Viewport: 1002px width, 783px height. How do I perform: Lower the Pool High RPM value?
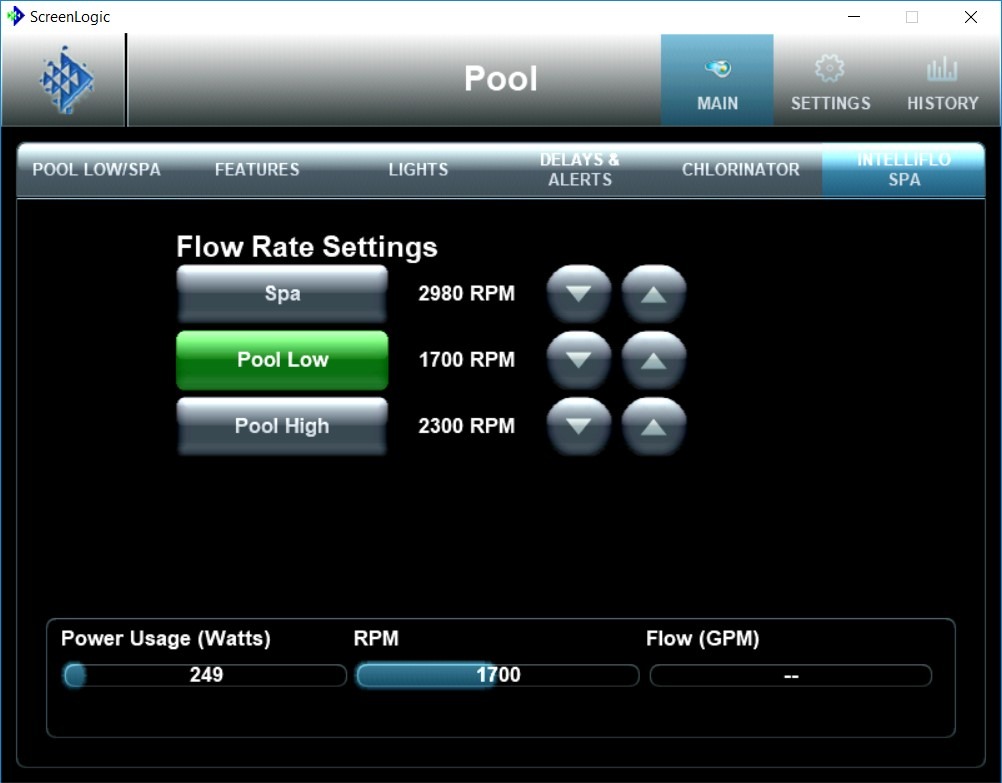pos(578,426)
